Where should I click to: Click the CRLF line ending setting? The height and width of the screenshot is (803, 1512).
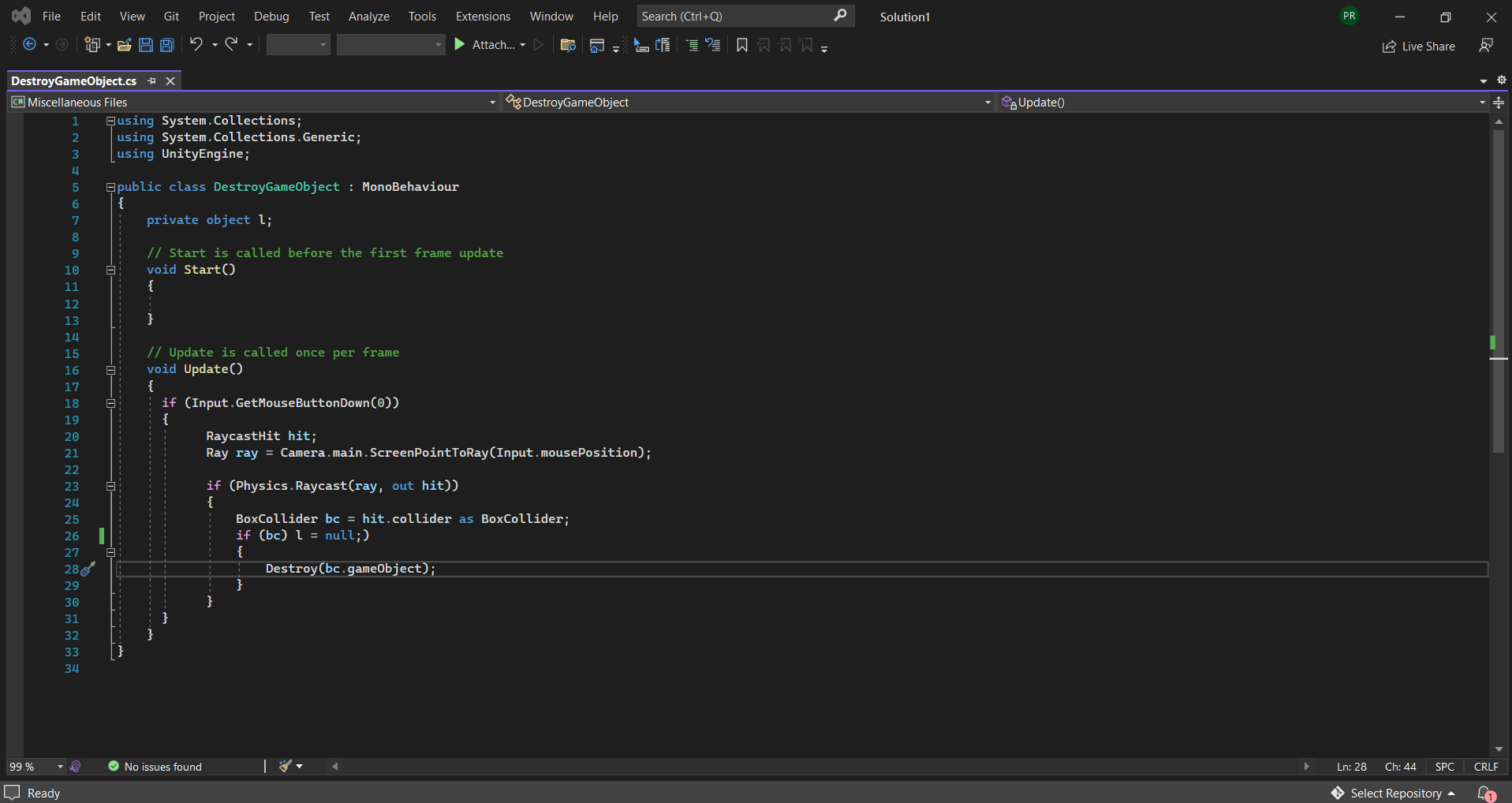1486,767
